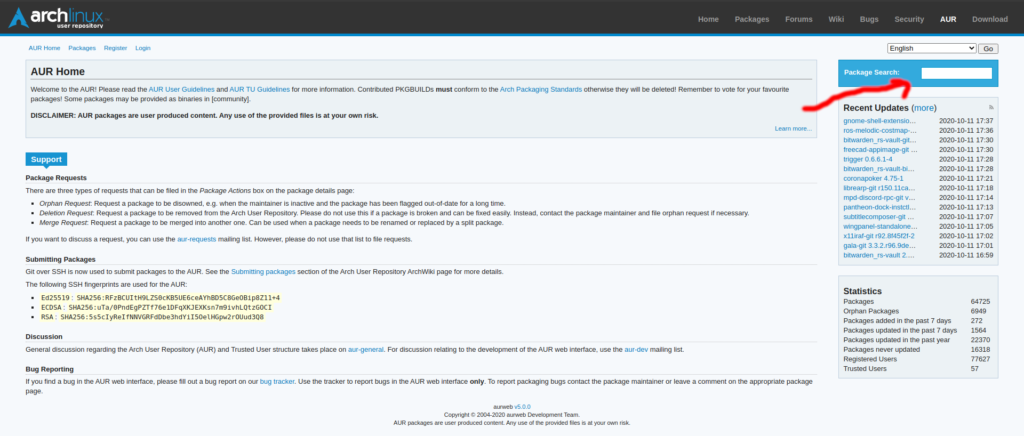Open the librearp-git package link
This screenshot has width=1024, height=436.
880,188
